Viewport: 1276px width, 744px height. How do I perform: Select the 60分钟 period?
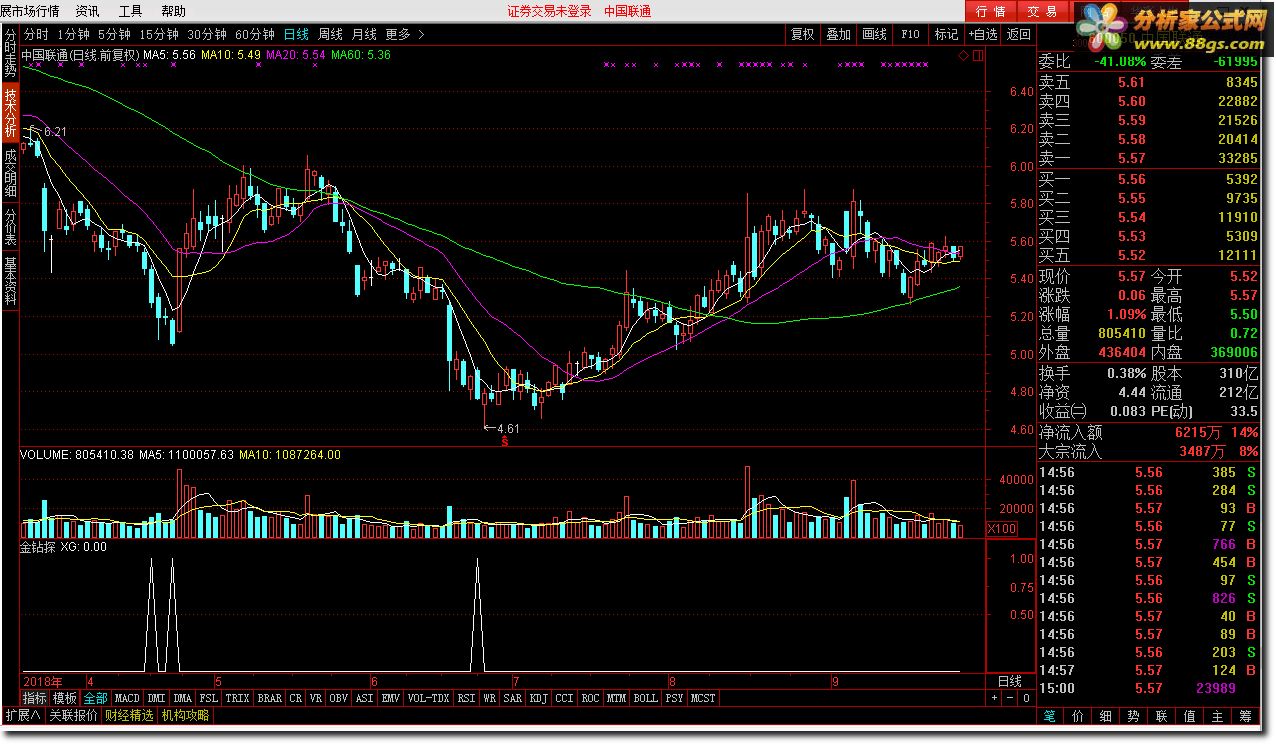point(255,34)
